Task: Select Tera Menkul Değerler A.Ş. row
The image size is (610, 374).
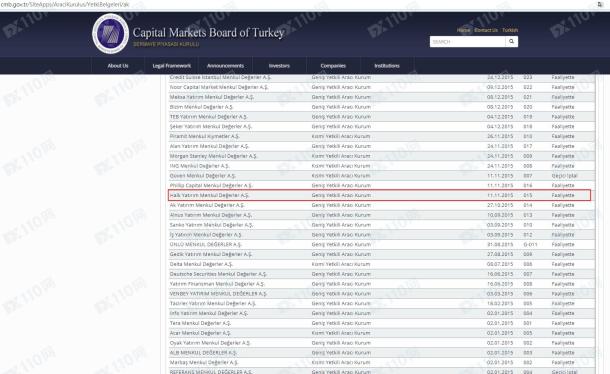Action: pos(382,323)
